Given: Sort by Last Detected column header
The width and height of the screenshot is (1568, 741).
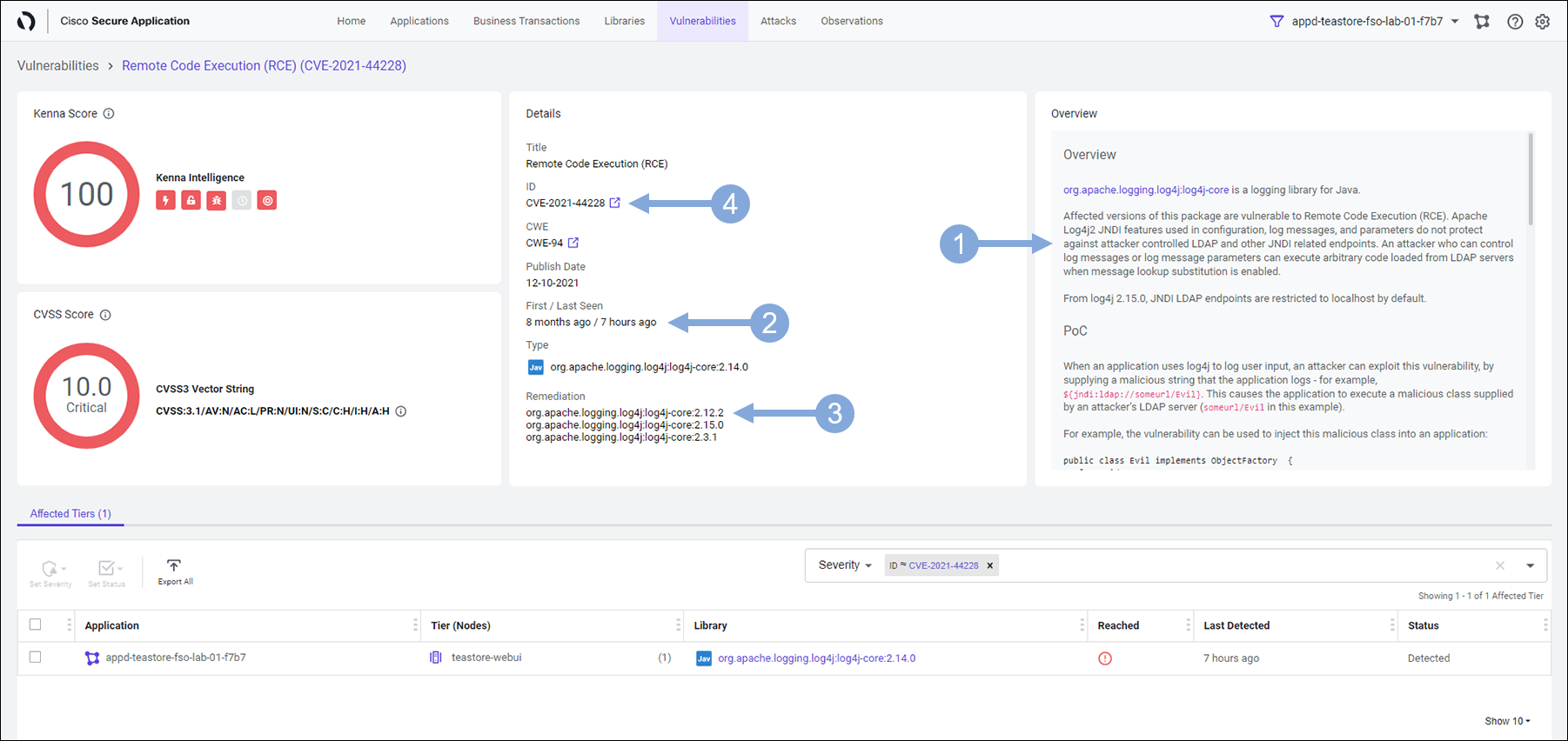Looking at the screenshot, I should pyautogui.click(x=1236, y=625).
